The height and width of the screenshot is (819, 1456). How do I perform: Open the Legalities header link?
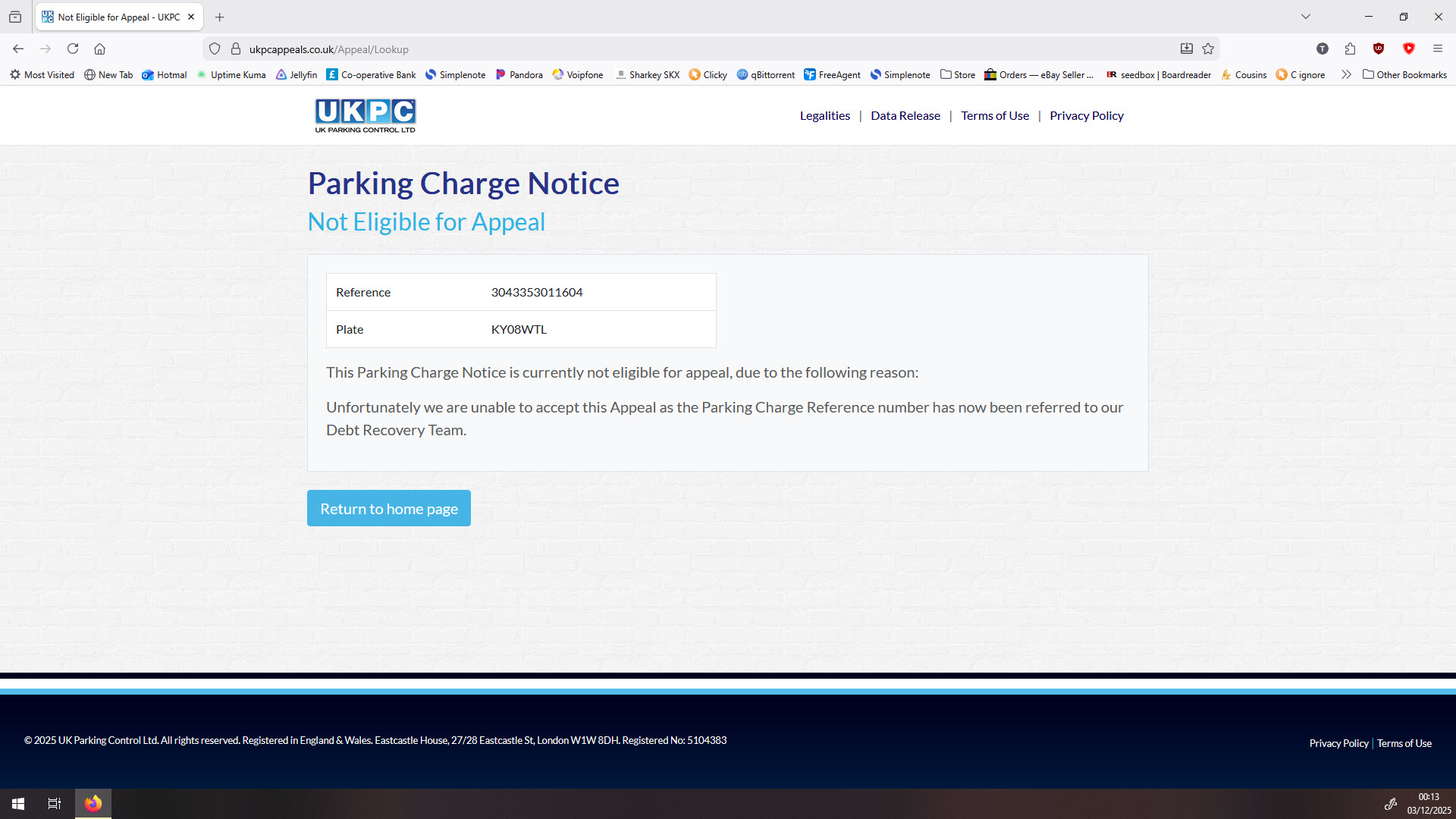click(824, 115)
